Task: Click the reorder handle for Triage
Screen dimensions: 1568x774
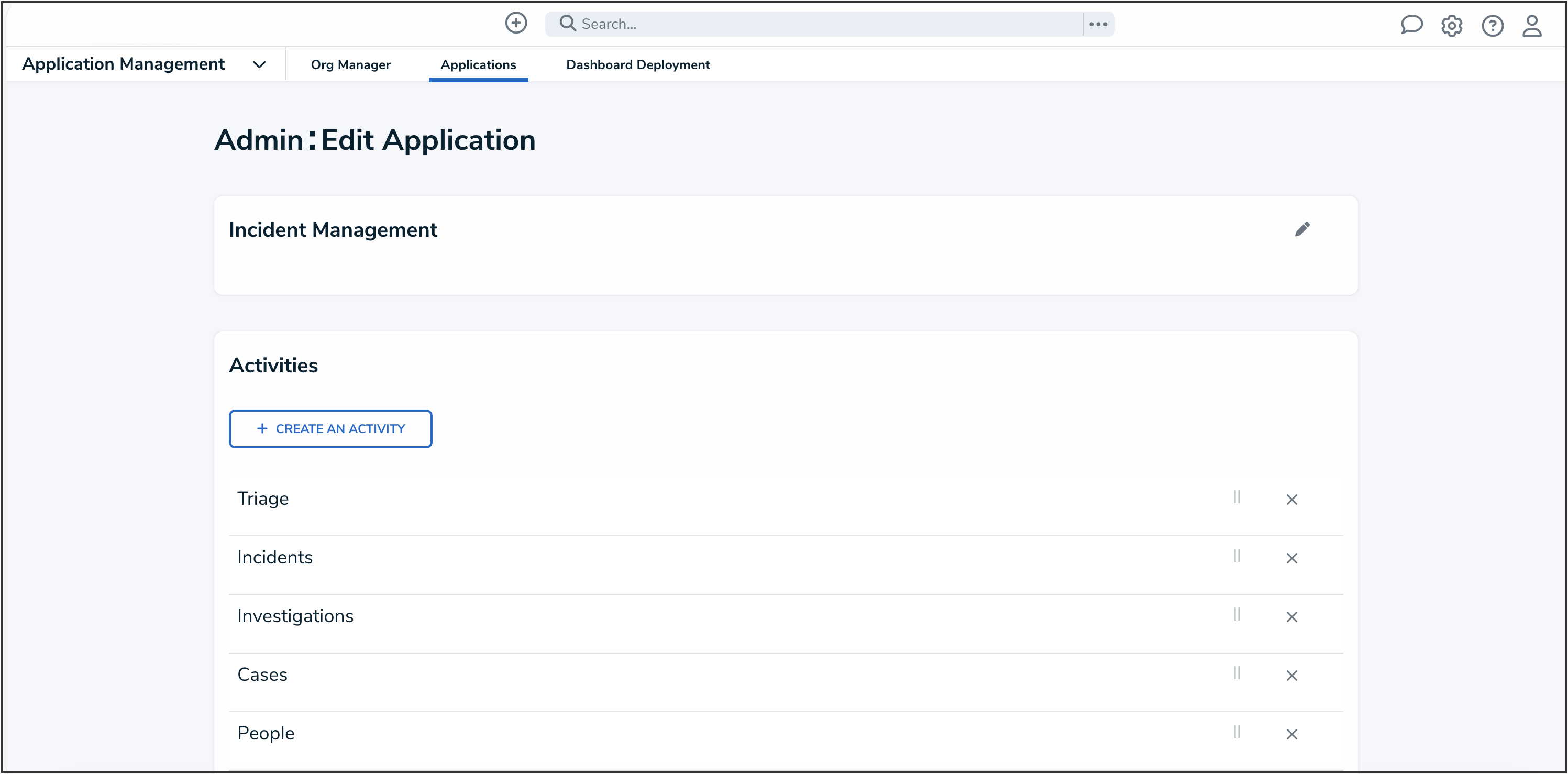Action: pos(1237,497)
